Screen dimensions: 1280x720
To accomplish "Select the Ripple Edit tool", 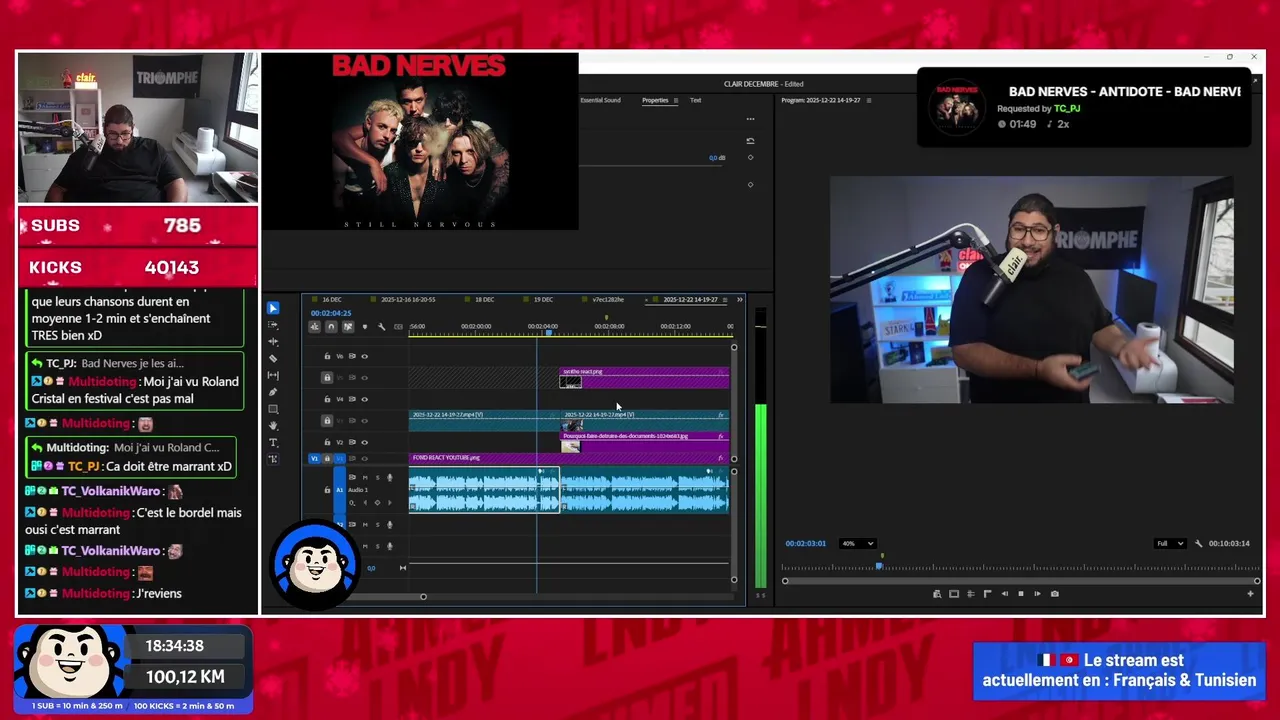I will click(x=273, y=342).
